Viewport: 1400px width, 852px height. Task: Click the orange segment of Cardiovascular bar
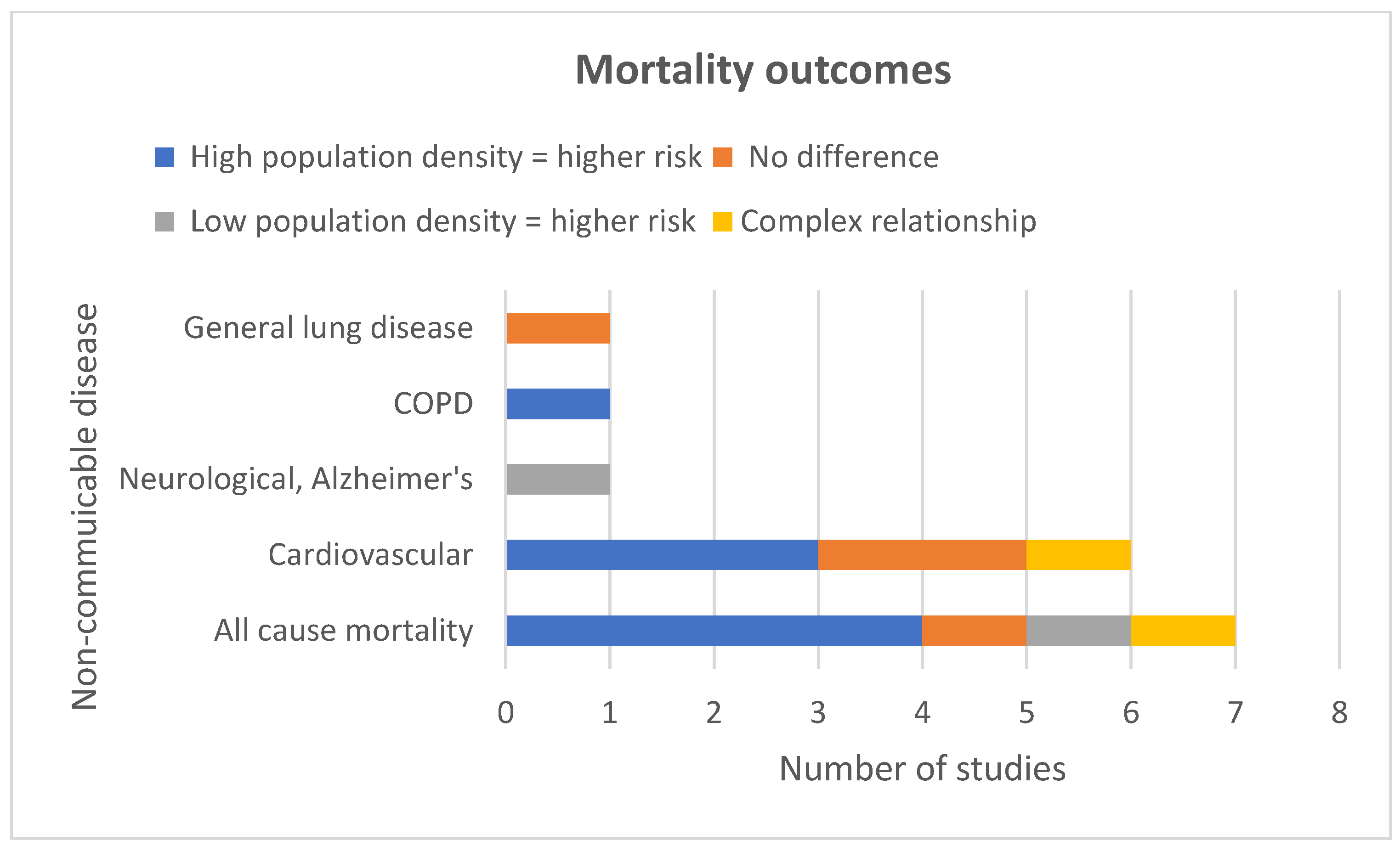pos(922,555)
